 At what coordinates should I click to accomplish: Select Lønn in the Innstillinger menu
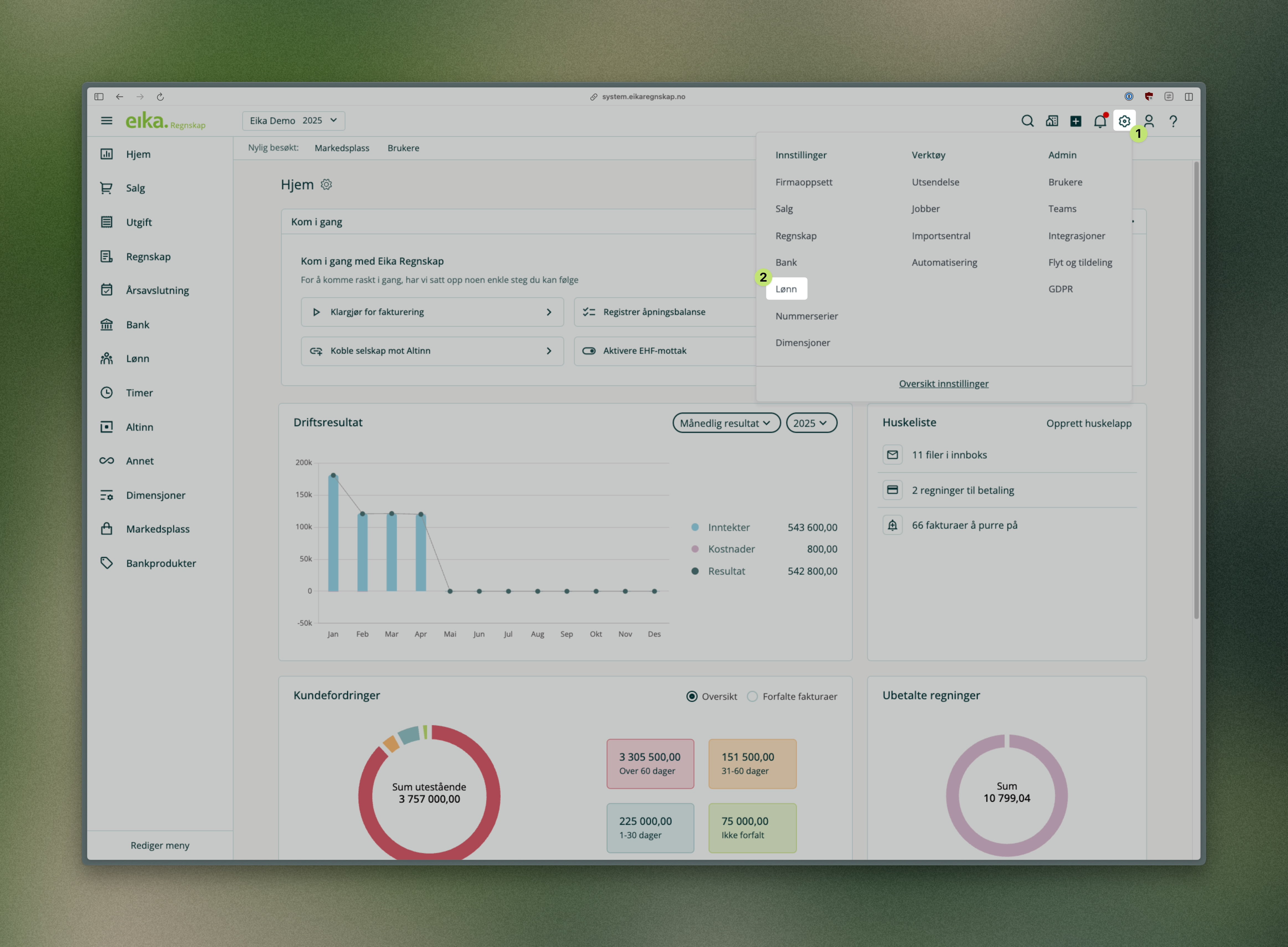coord(786,289)
